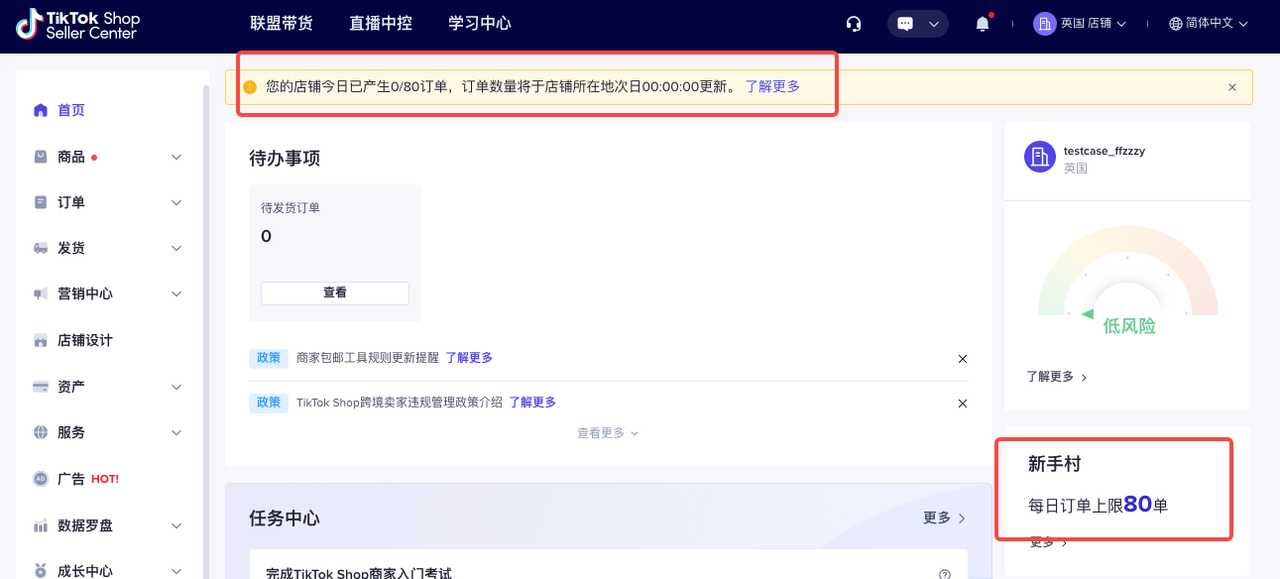
Task: Click 了解更多 link in the yellow banner
Action: [x=772, y=87]
